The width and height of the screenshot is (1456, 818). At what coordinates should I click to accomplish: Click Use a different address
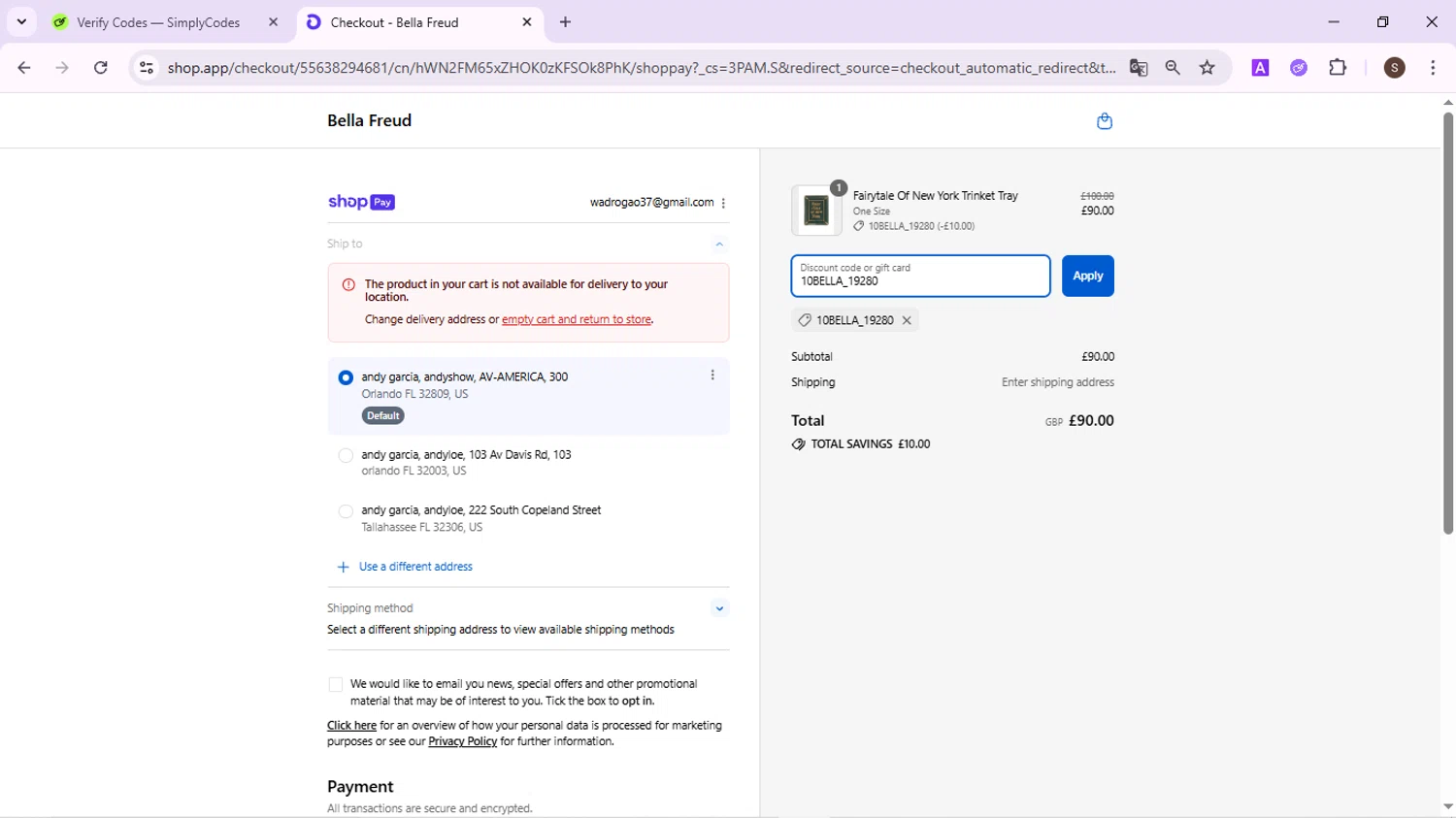(415, 567)
